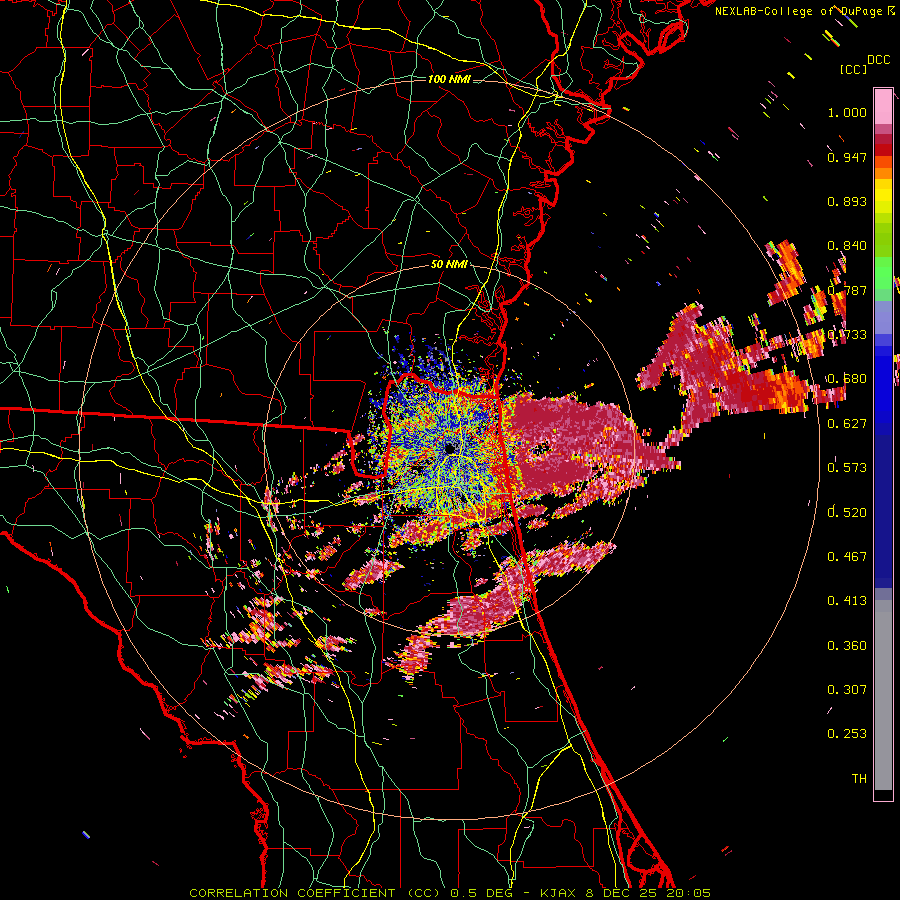This screenshot has width=900, height=900.
Task: Click the [CC] units label
Action: click(x=853, y=69)
